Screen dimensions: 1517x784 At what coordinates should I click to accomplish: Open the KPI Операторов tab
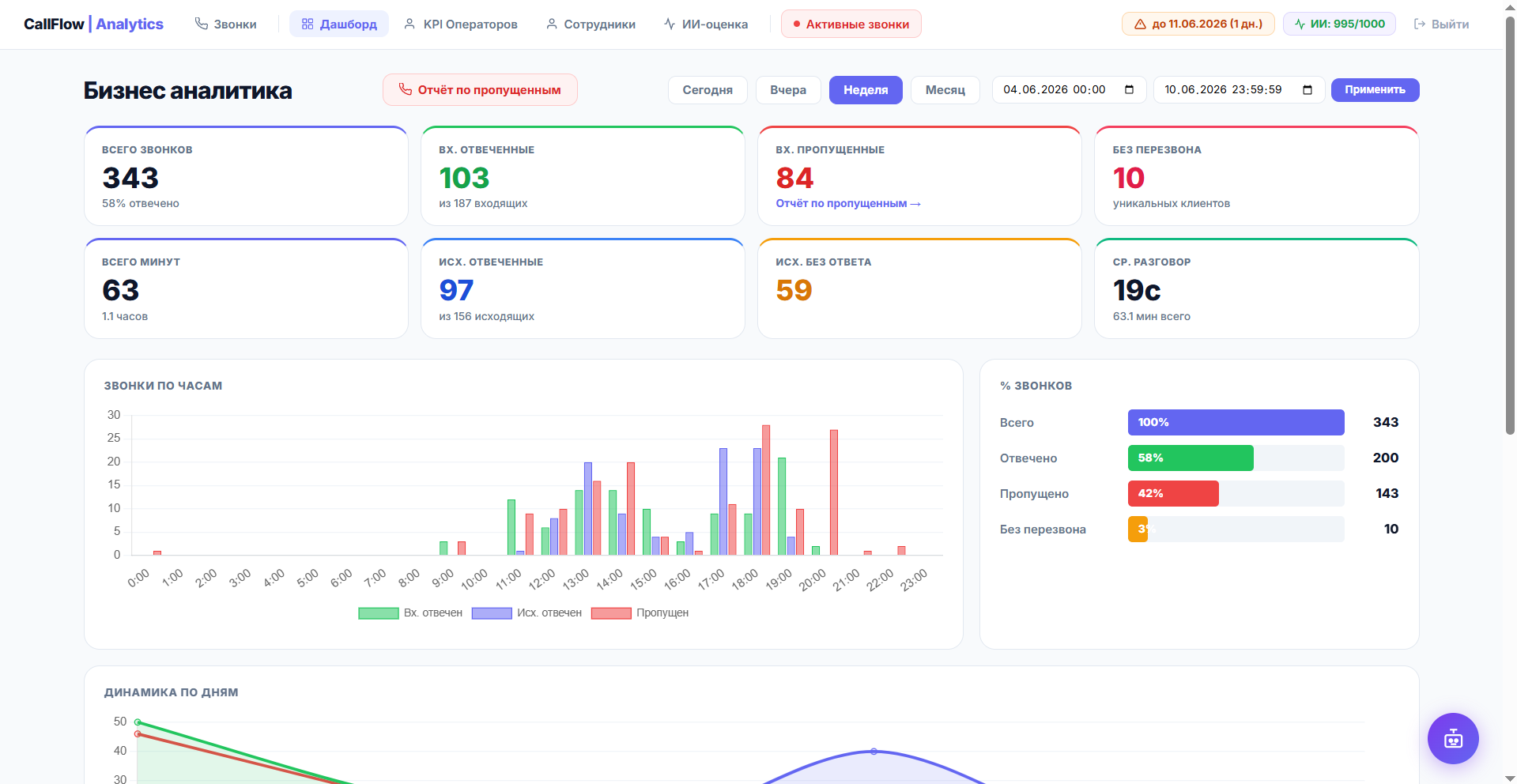click(x=460, y=24)
